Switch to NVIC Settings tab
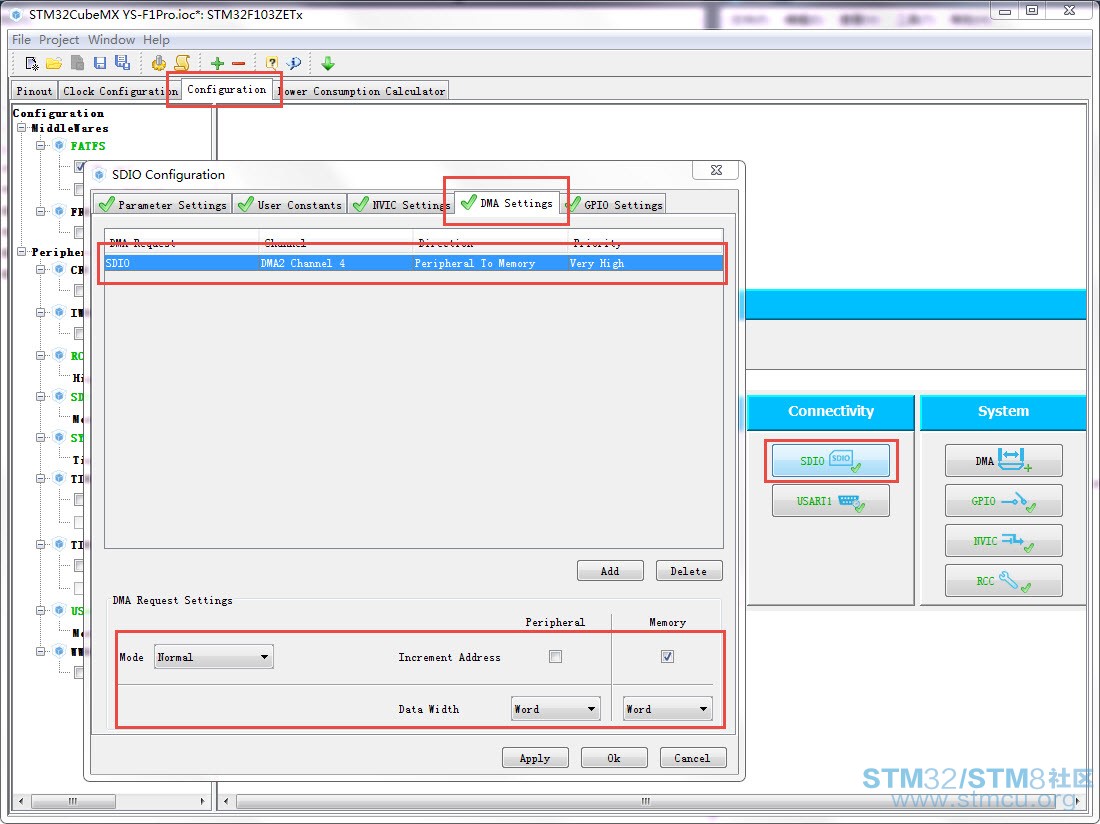1100x824 pixels. pos(401,204)
